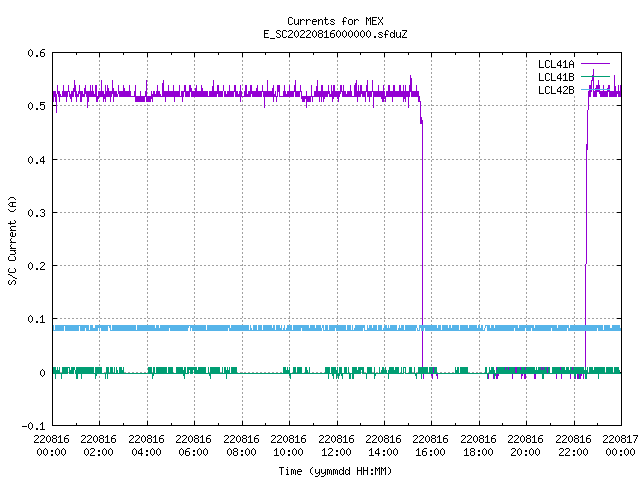Click the 220816 08:00 x-axis tick label
640x480 pixels.
[x=241, y=446]
